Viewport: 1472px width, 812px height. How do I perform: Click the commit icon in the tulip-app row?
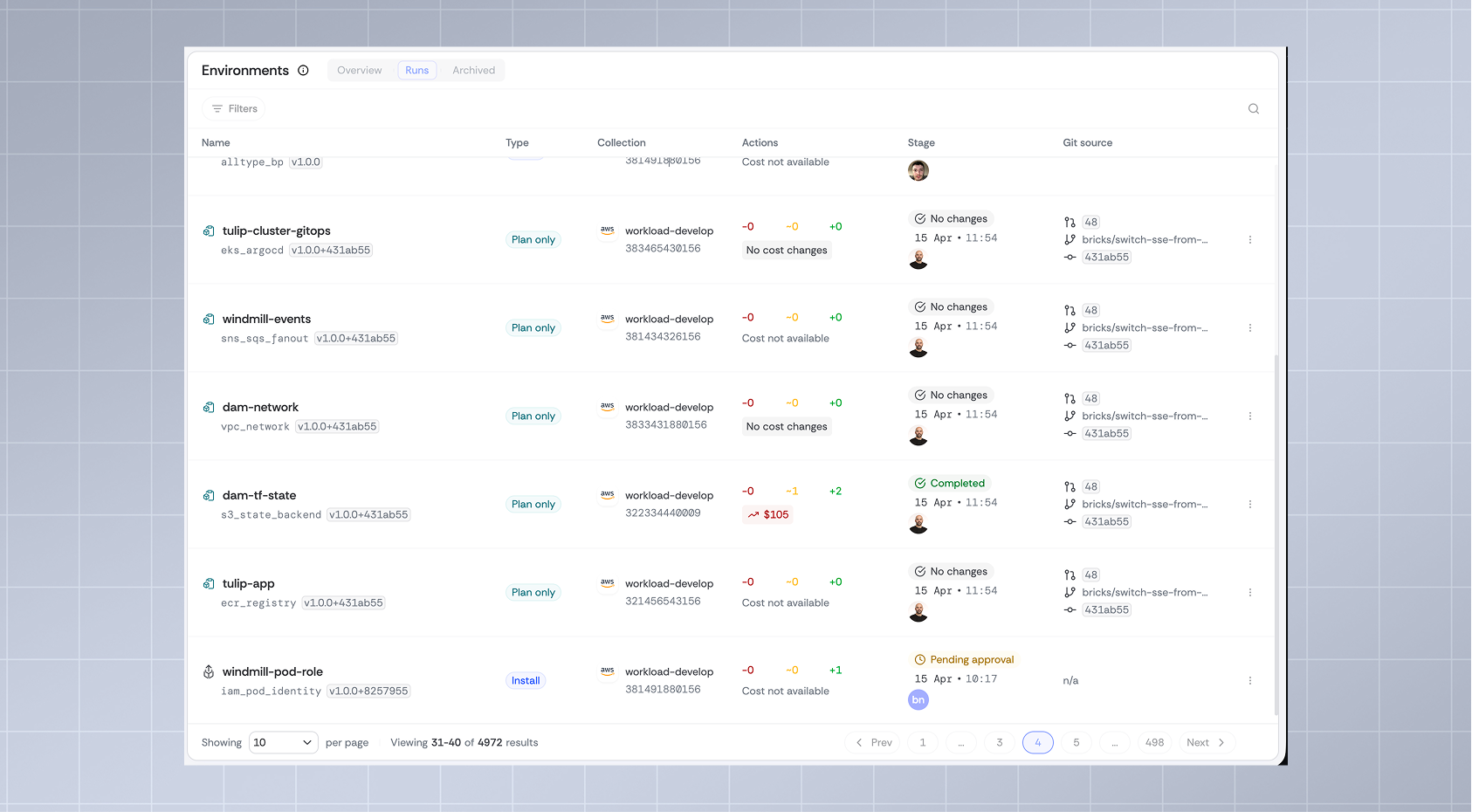(1070, 610)
